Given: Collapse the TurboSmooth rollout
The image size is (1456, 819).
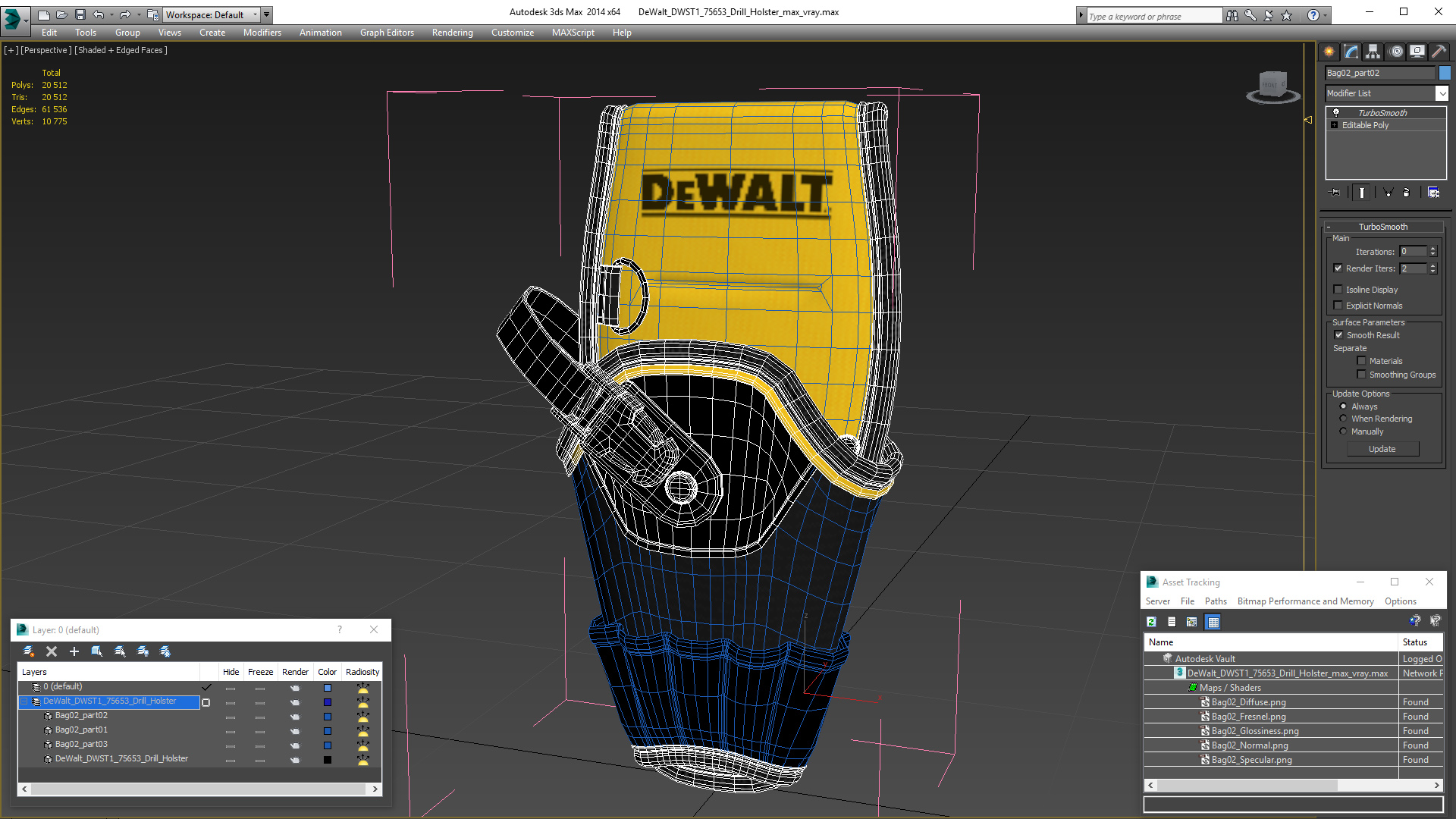Looking at the screenshot, I should [1382, 227].
